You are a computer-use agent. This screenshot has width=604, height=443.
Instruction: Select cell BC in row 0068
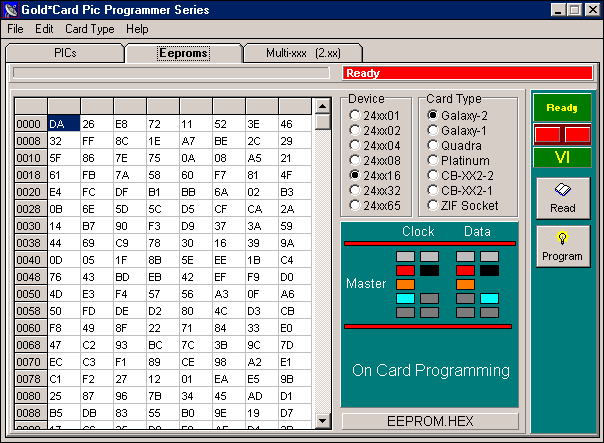point(163,345)
